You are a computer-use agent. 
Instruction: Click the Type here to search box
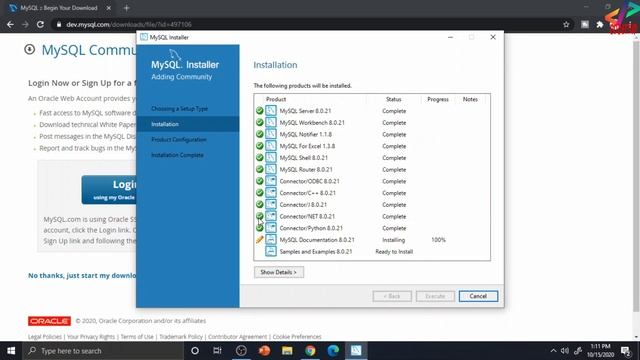tap(103, 351)
